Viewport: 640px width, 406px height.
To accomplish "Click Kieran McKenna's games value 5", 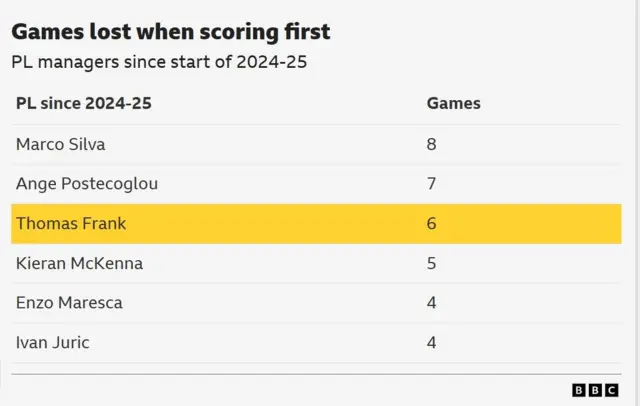I will [x=432, y=264].
